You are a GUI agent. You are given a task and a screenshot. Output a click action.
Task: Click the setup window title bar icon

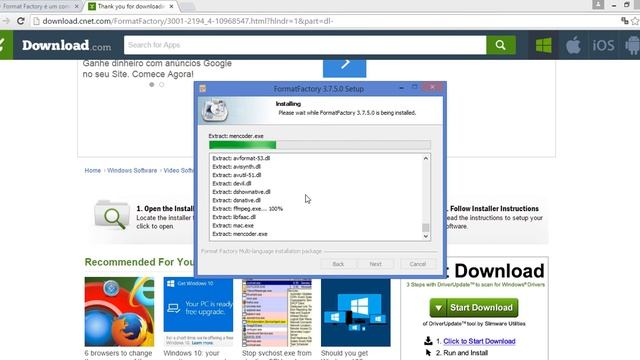pyautogui.click(x=203, y=89)
